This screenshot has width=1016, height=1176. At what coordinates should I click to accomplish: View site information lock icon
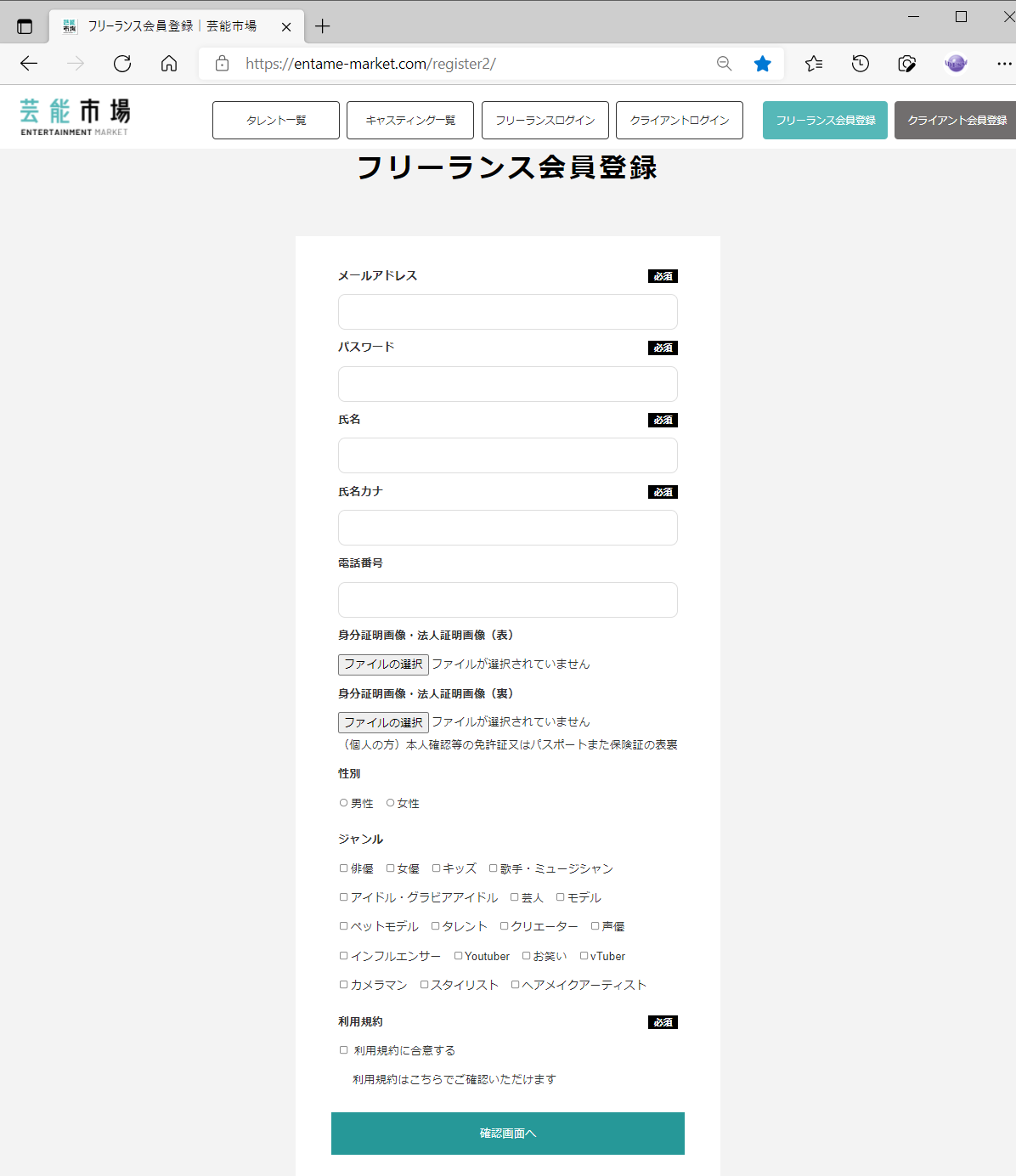(x=222, y=64)
